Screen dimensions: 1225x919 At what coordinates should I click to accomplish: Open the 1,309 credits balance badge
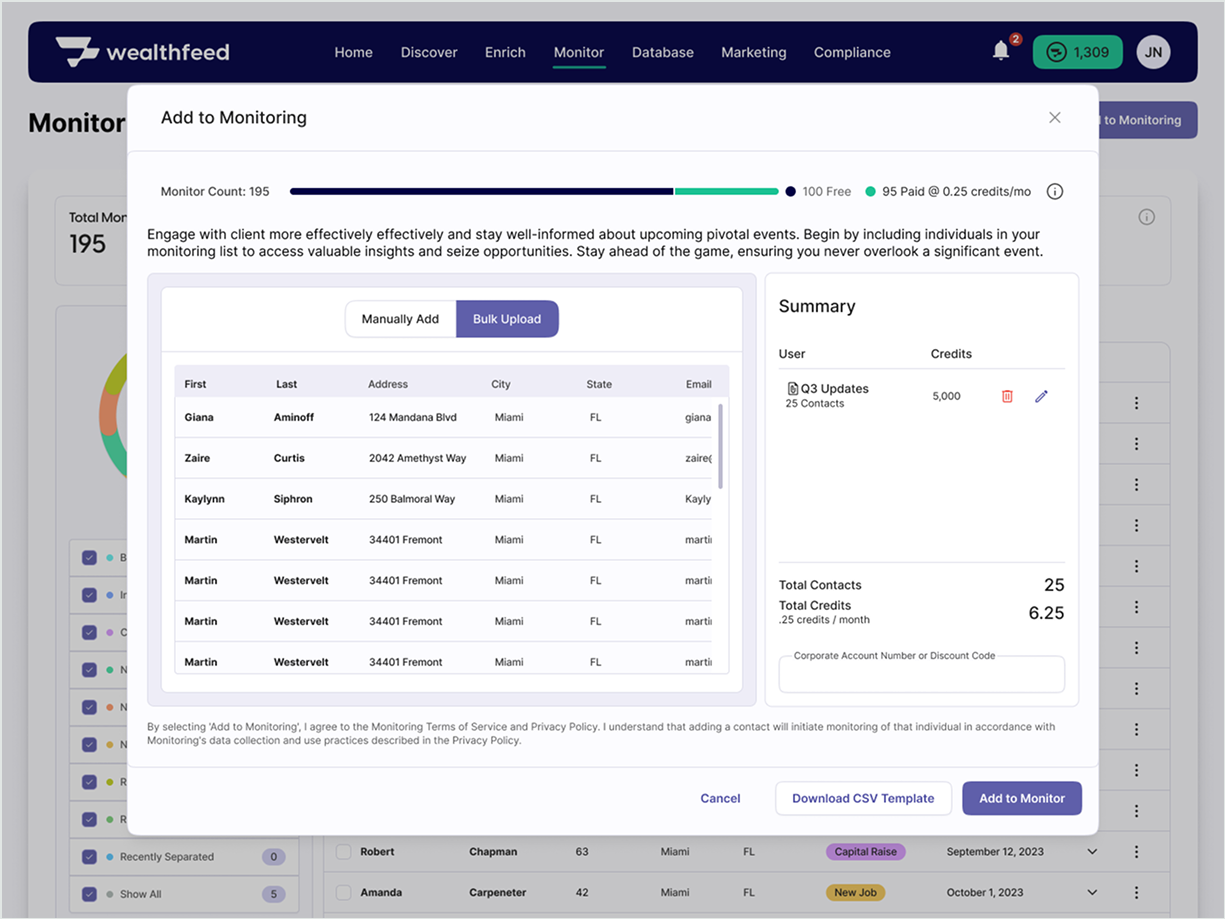click(1077, 52)
